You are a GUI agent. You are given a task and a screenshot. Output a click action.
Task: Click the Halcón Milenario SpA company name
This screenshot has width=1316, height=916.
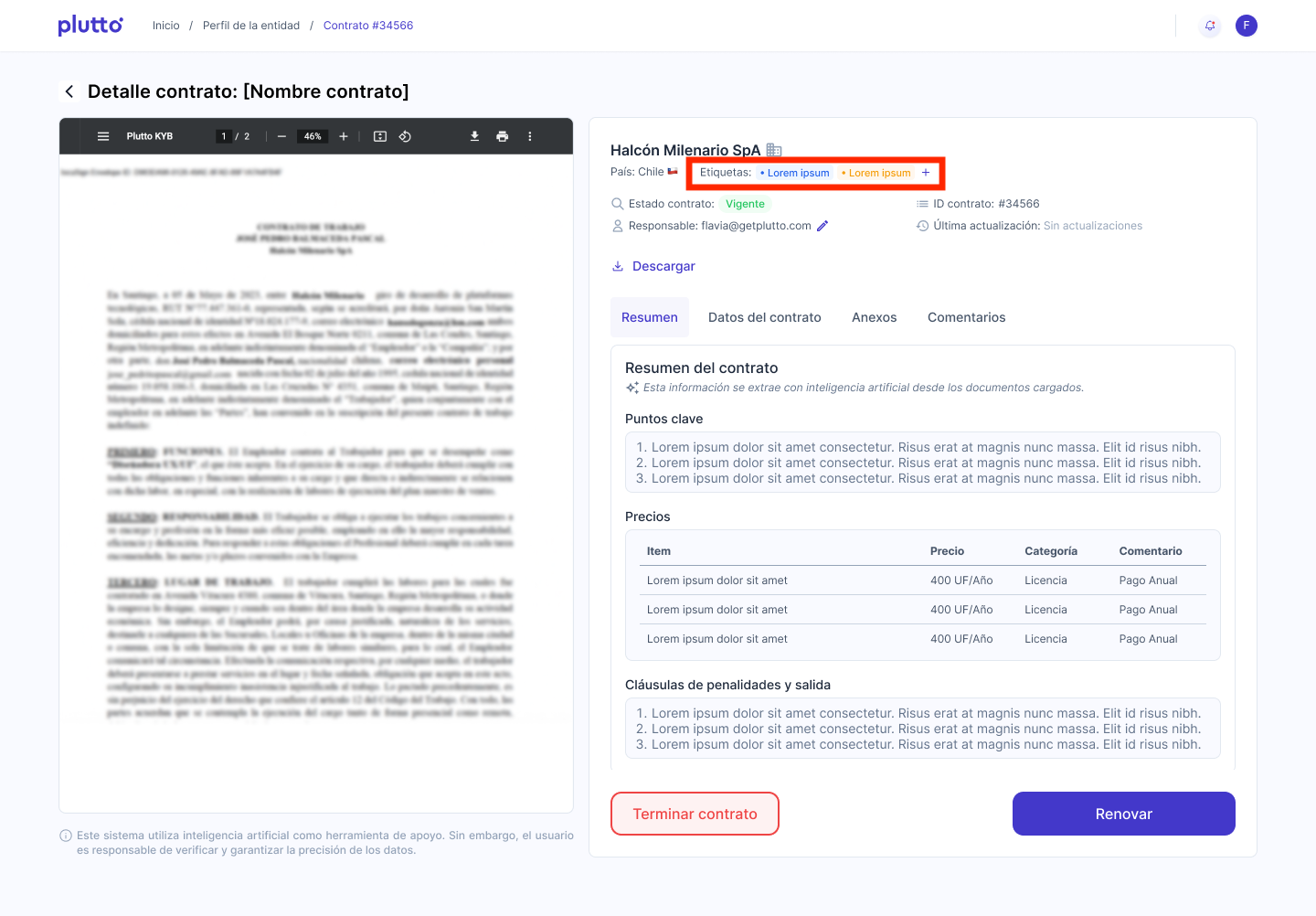[x=685, y=150]
